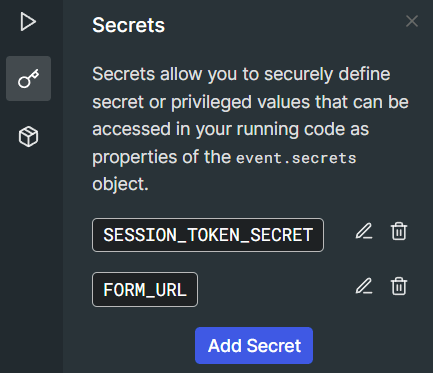The height and width of the screenshot is (373, 433).
Task: Open the Run/Test panel via play icon
Action: [28, 22]
